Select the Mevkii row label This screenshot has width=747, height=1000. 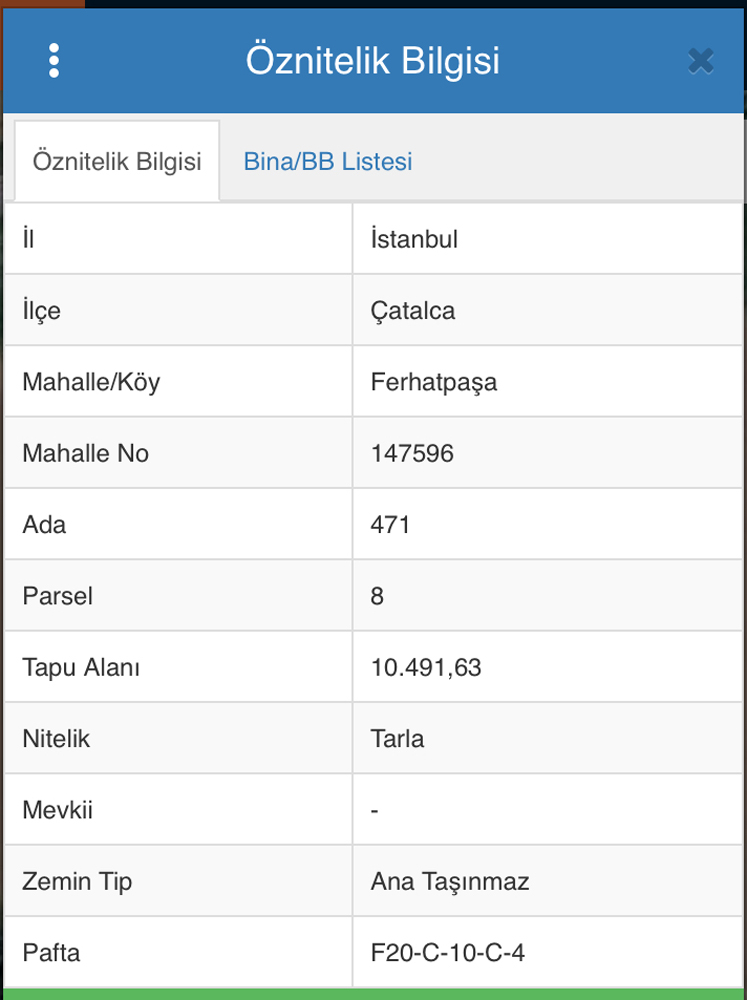[x=57, y=810]
